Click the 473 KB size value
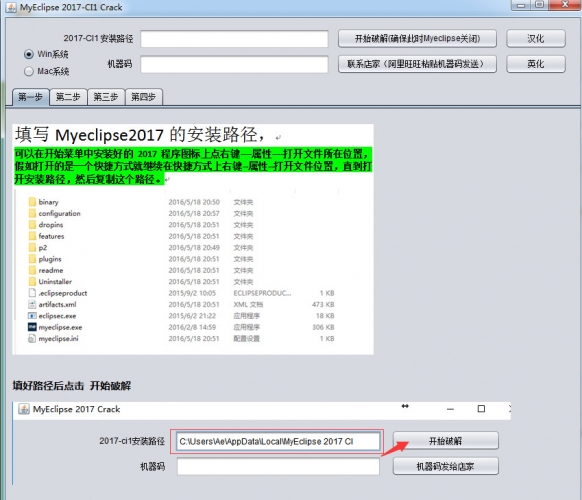 [x=323, y=304]
